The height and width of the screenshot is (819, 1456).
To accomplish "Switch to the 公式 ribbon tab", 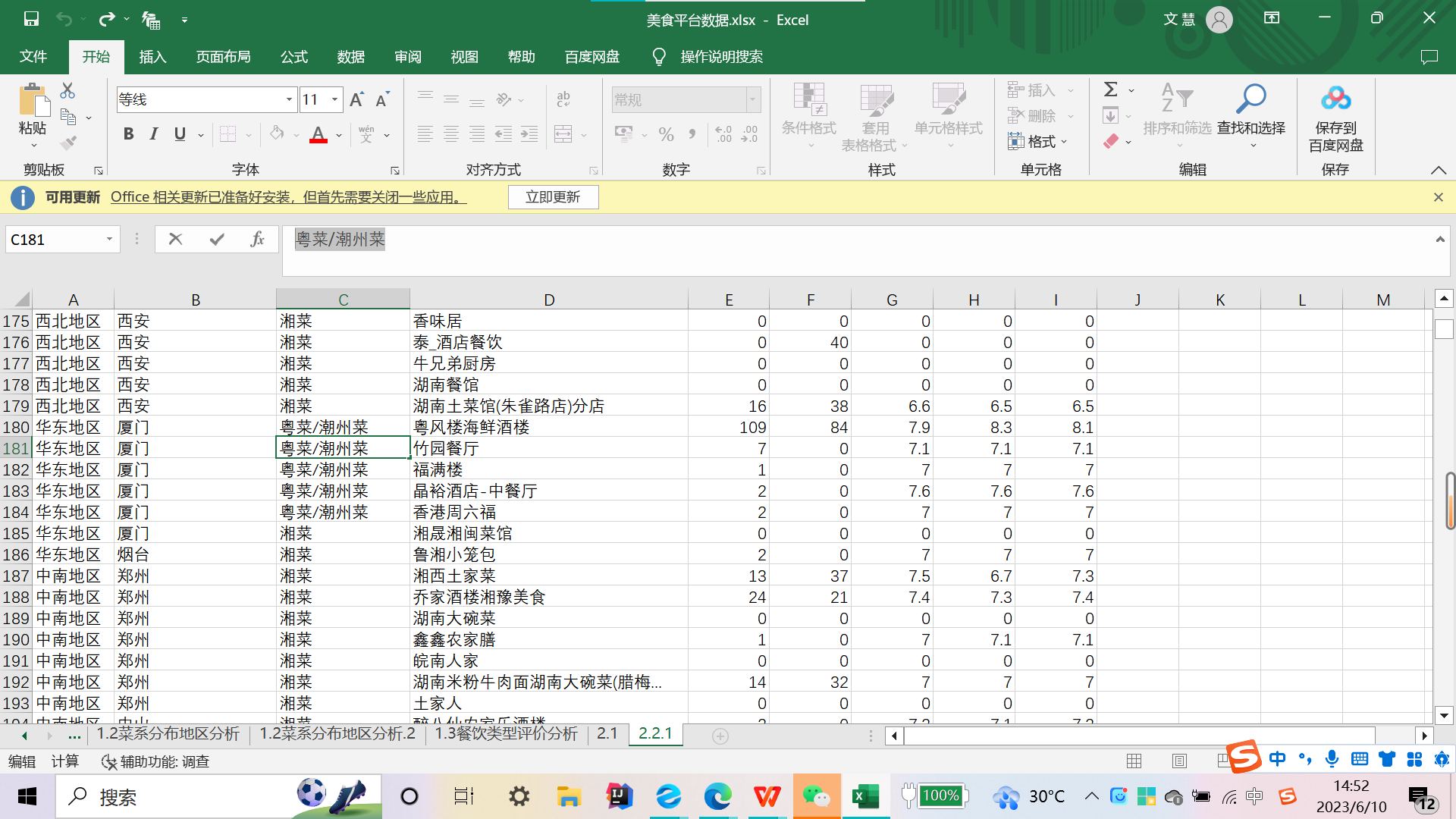I will [x=293, y=57].
